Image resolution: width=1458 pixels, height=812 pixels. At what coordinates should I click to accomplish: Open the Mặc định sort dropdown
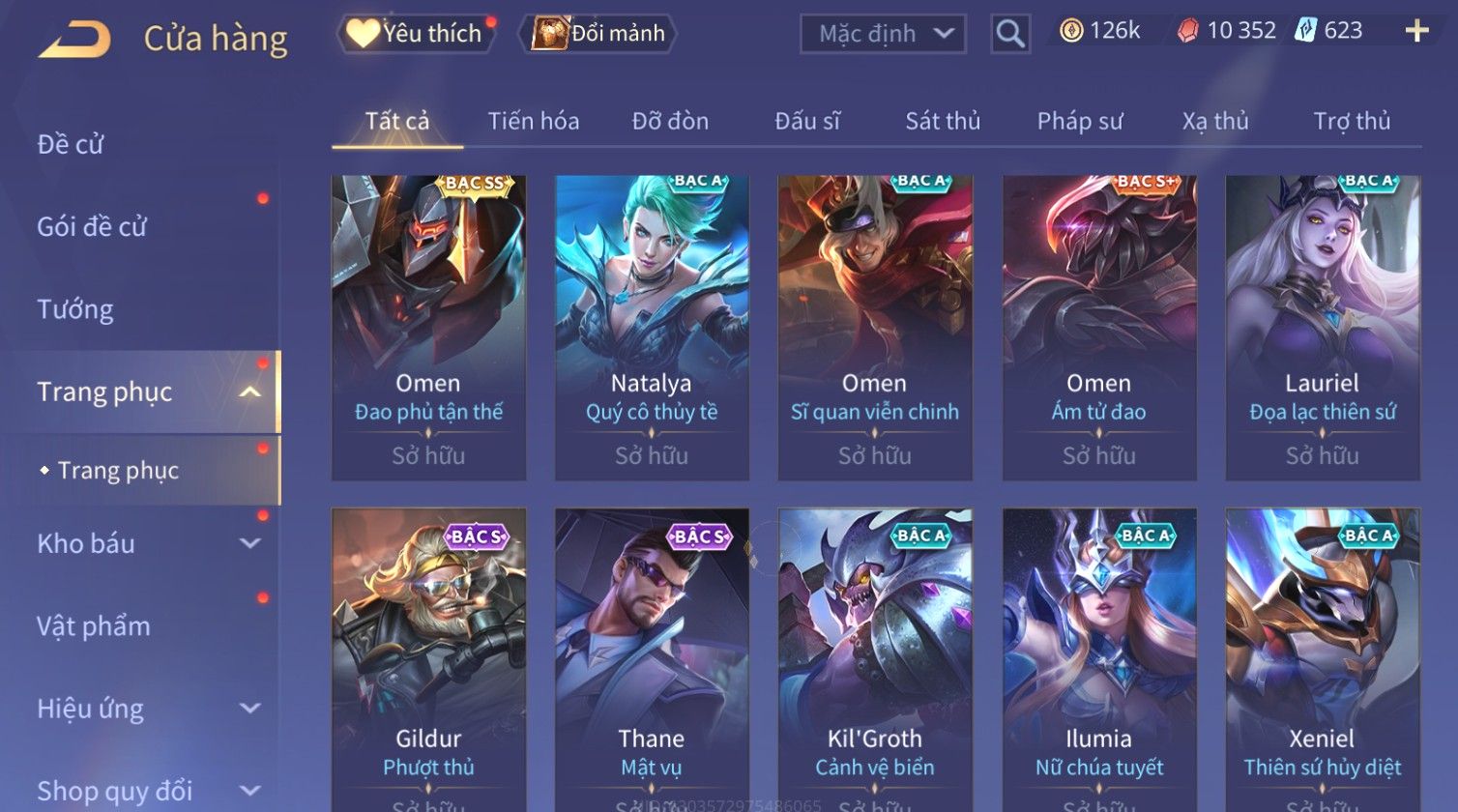[883, 34]
